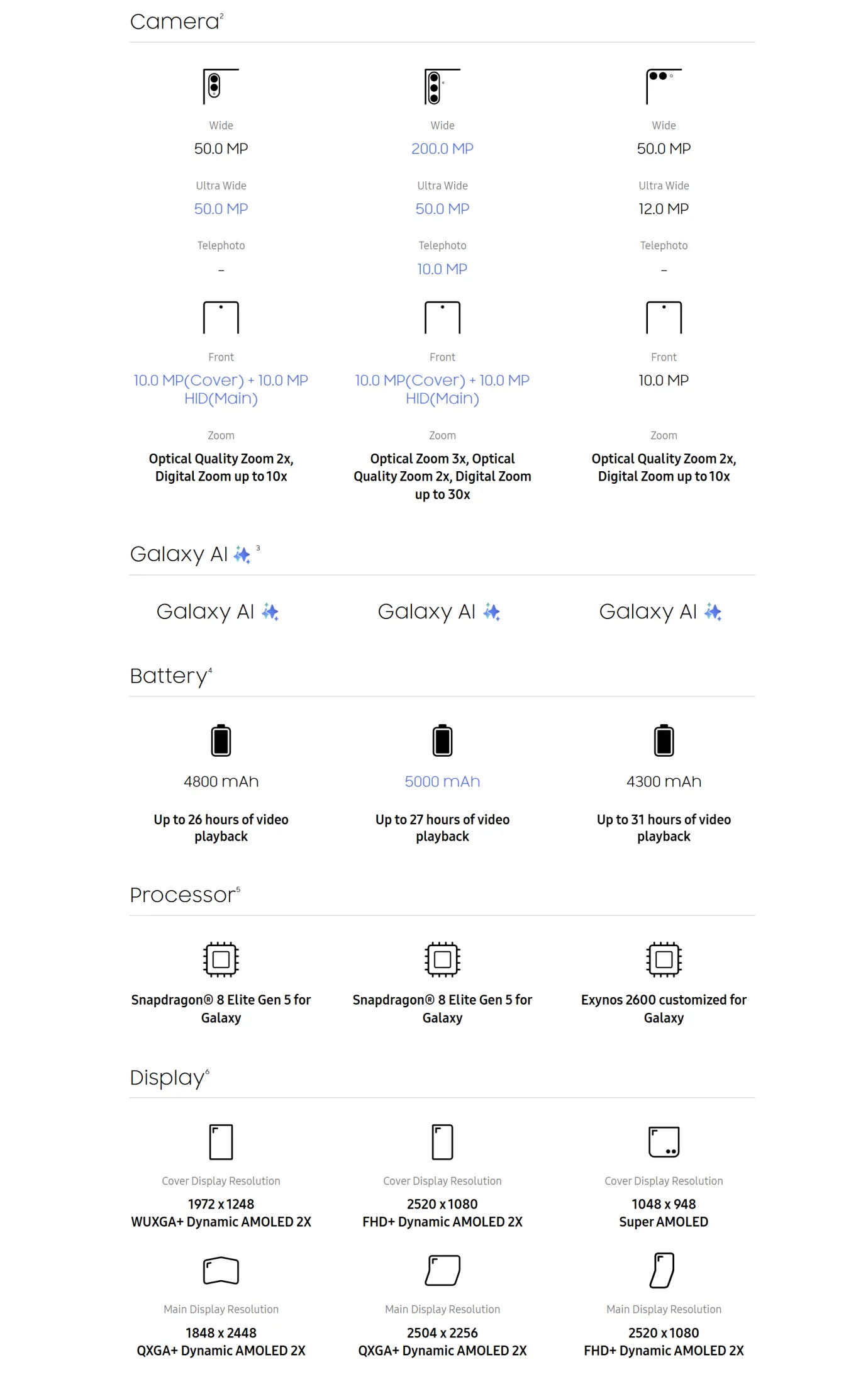Click the horizontal dual-camera icon in third column
The height and width of the screenshot is (1384, 868).
point(664,86)
